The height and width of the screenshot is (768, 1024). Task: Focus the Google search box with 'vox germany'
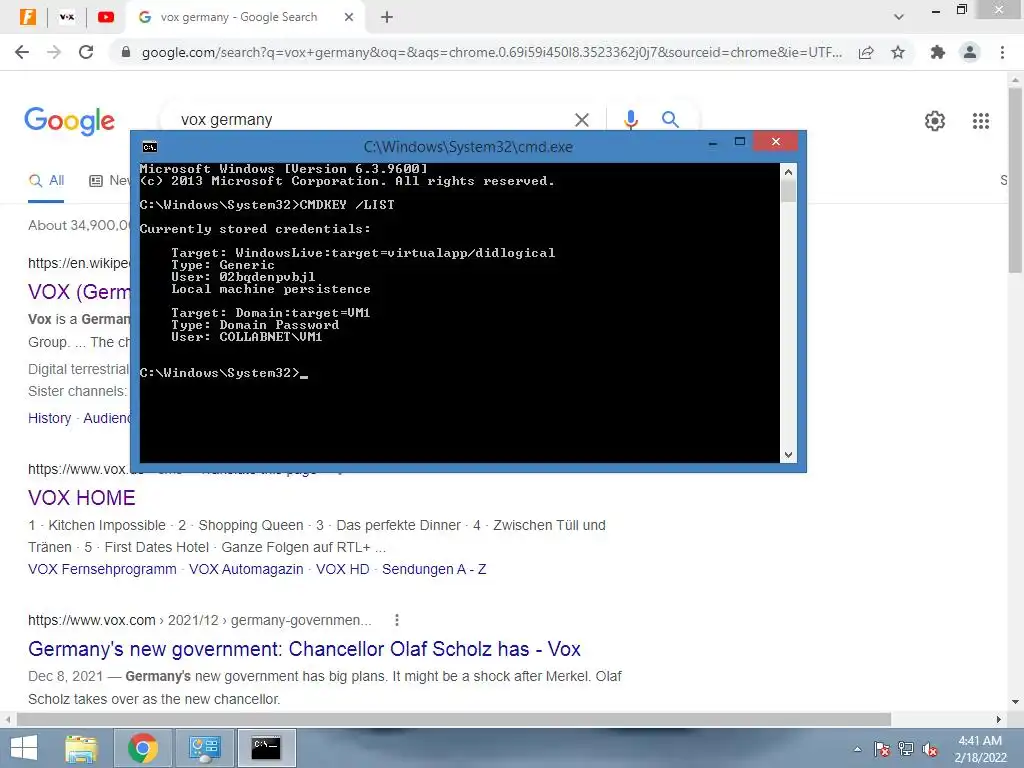pyautogui.click(x=372, y=120)
